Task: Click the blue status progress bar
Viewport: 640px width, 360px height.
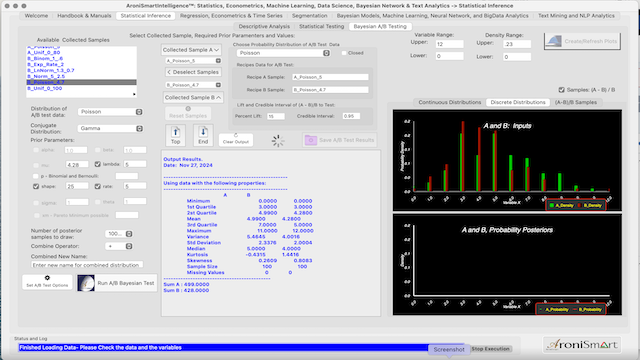Action: (x=242, y=348)
